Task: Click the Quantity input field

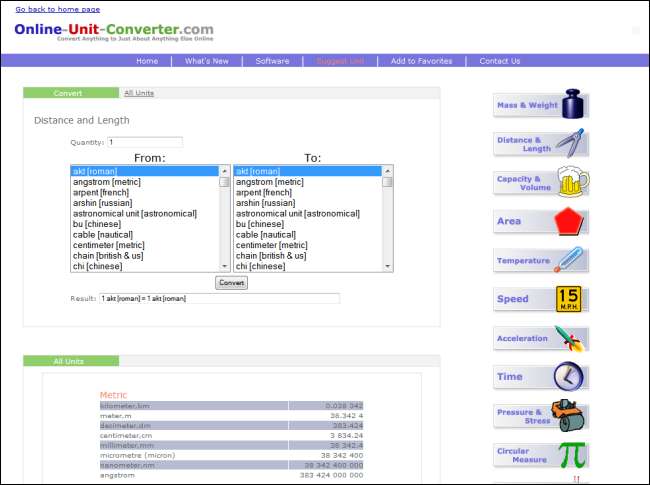Action: [x=145, y=142]
